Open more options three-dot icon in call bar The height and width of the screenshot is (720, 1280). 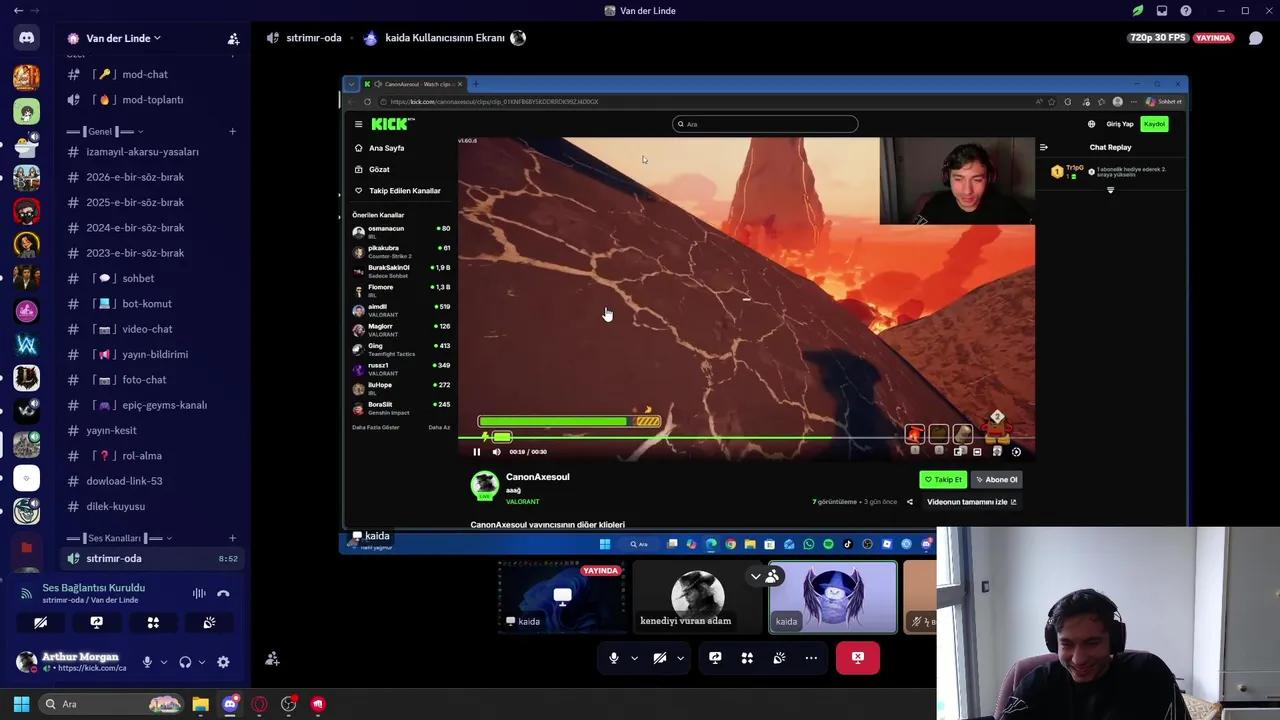tap(811, 658)
